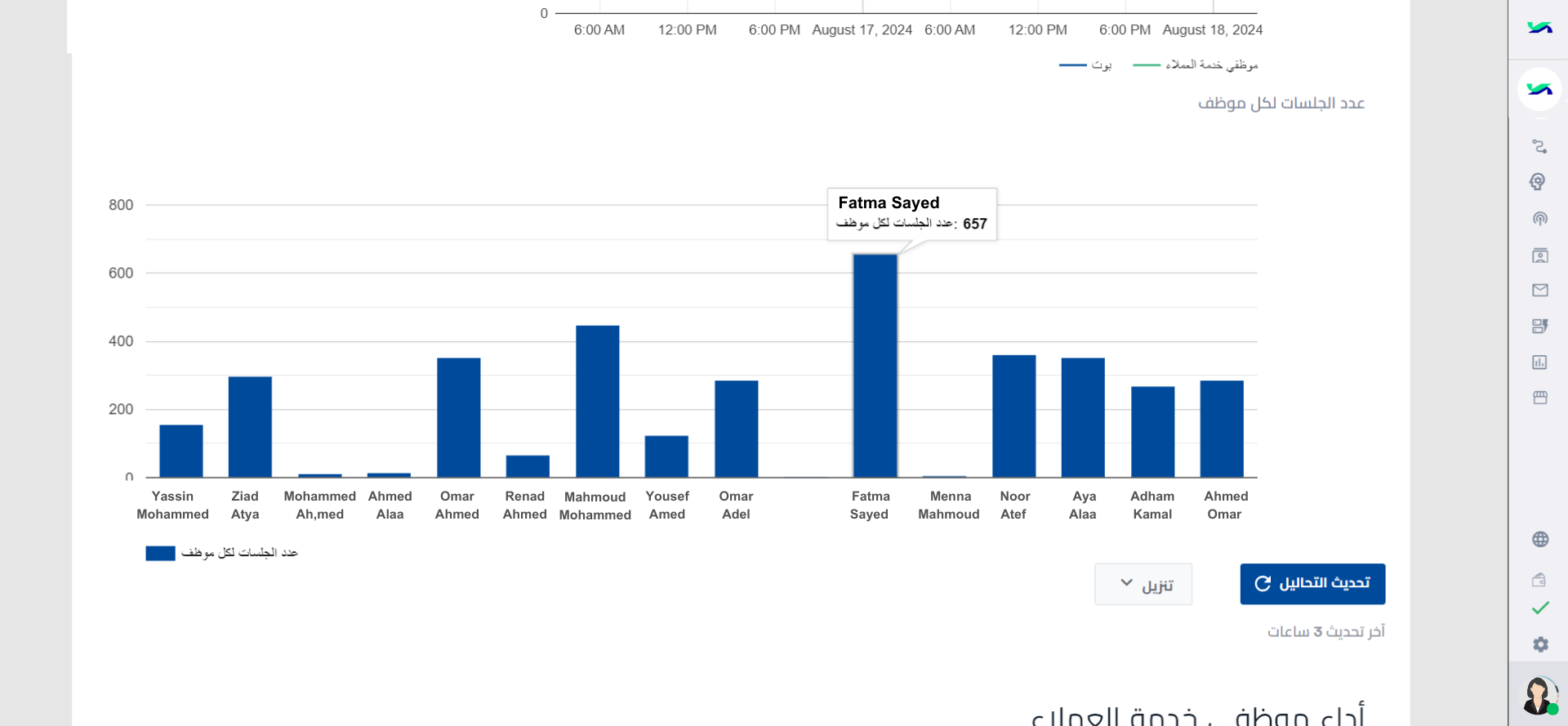Click the globe language icon
Image resolution: width=1568 pixels, height=726 pixels.
click(1540, 539)
